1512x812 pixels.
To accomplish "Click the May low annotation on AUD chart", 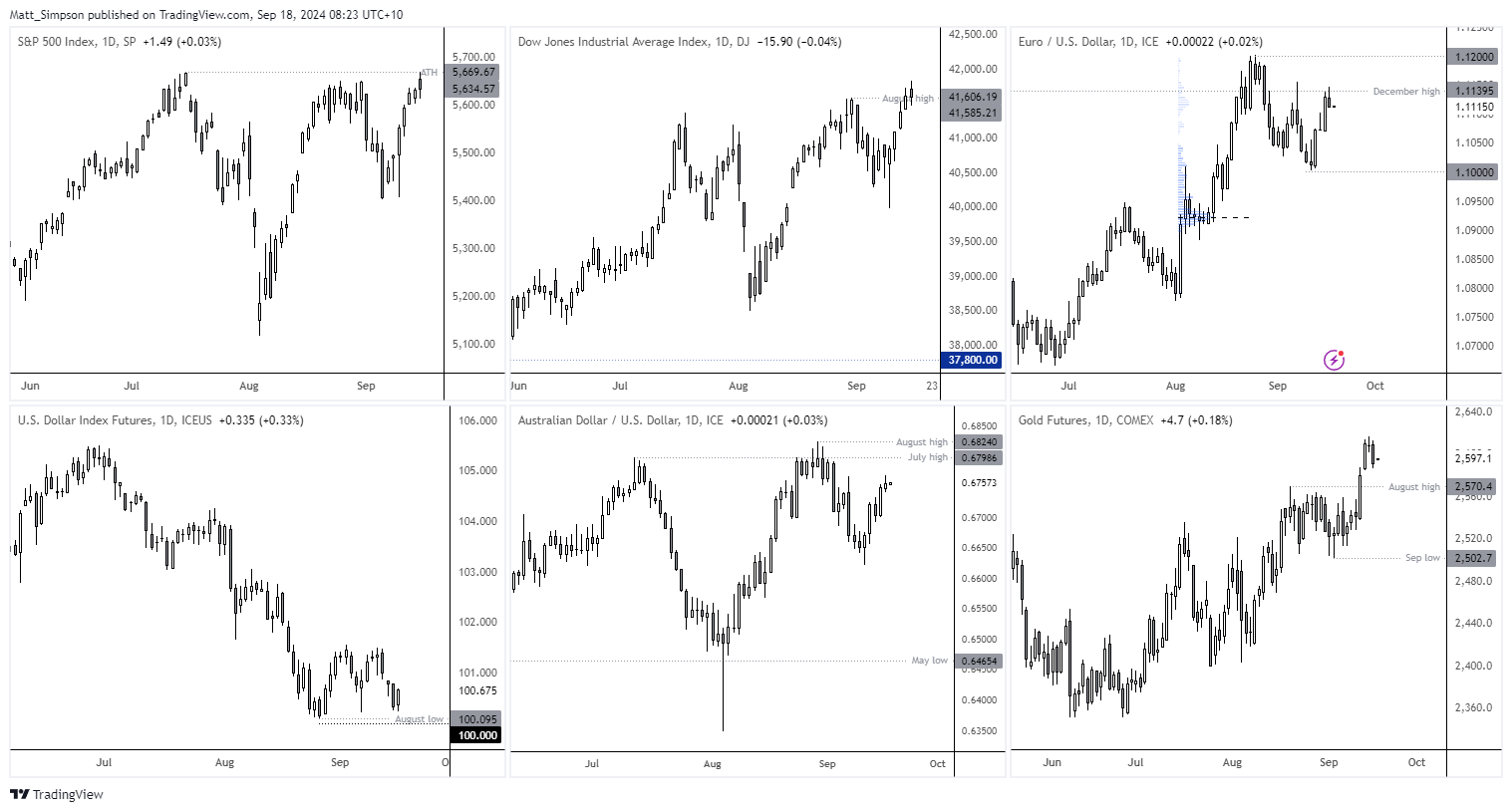I will click(x=930, y=661).
